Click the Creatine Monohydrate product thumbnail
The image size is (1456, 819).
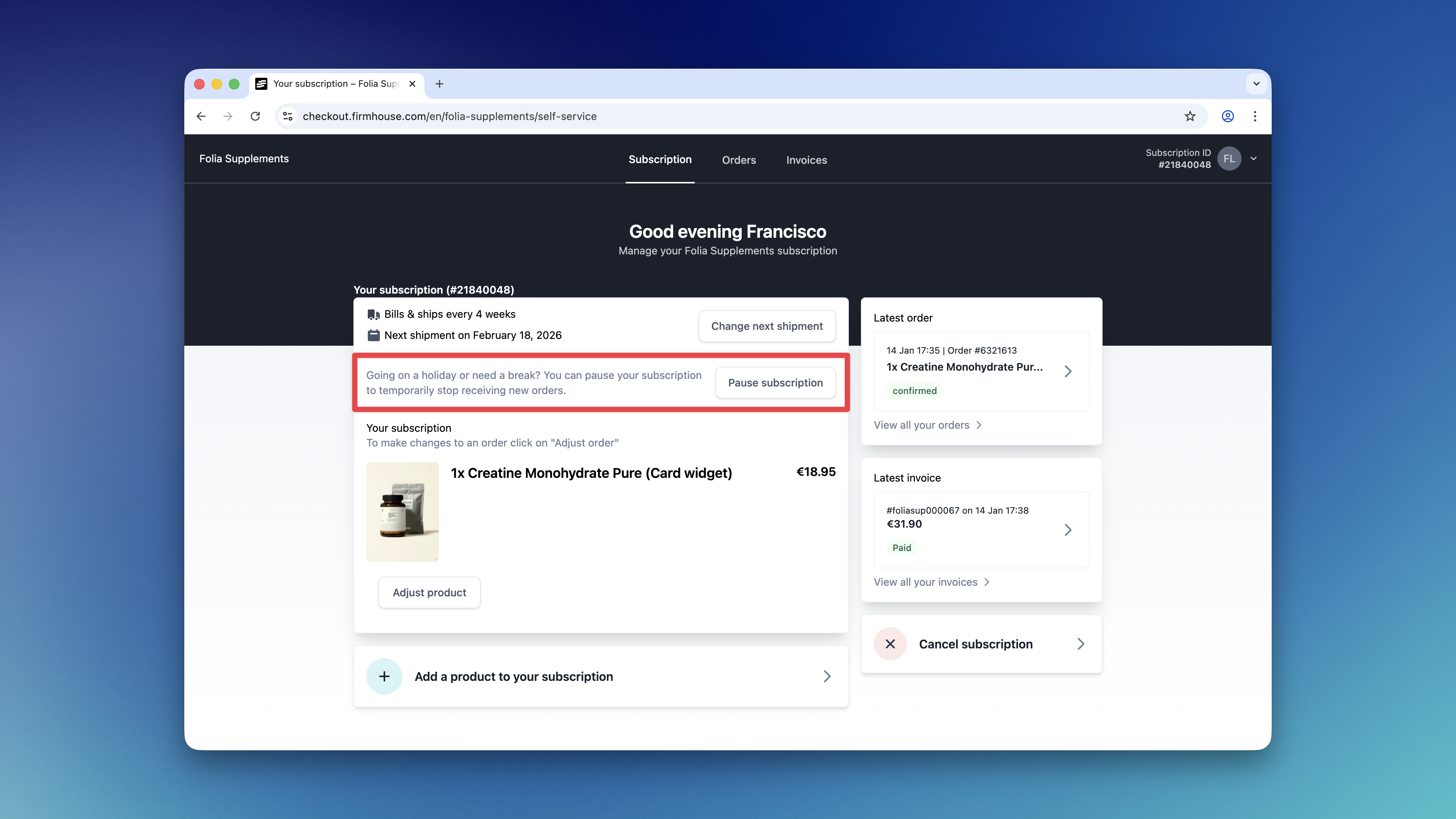pyautogui.click(x=402, y=512)
